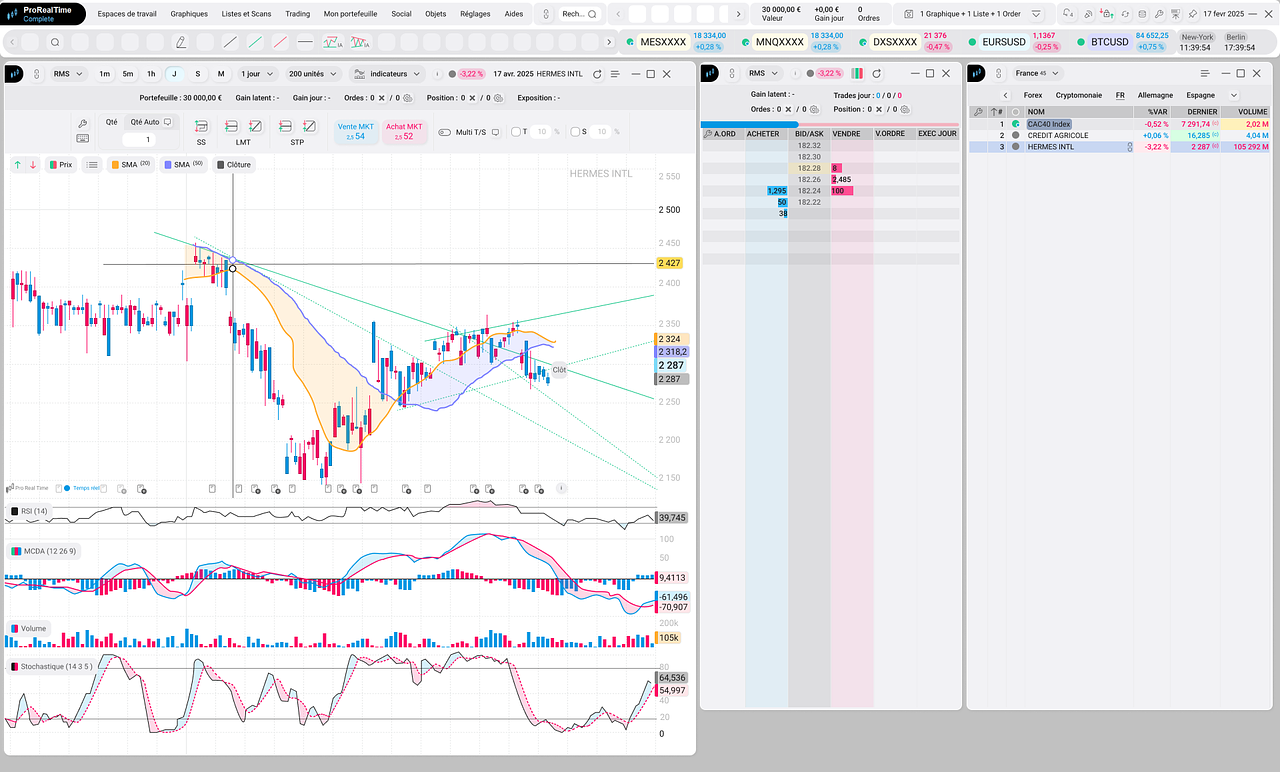Enable the T percentage checkbox
This screenshot has width=1280, height=772.
click(516, 132)
